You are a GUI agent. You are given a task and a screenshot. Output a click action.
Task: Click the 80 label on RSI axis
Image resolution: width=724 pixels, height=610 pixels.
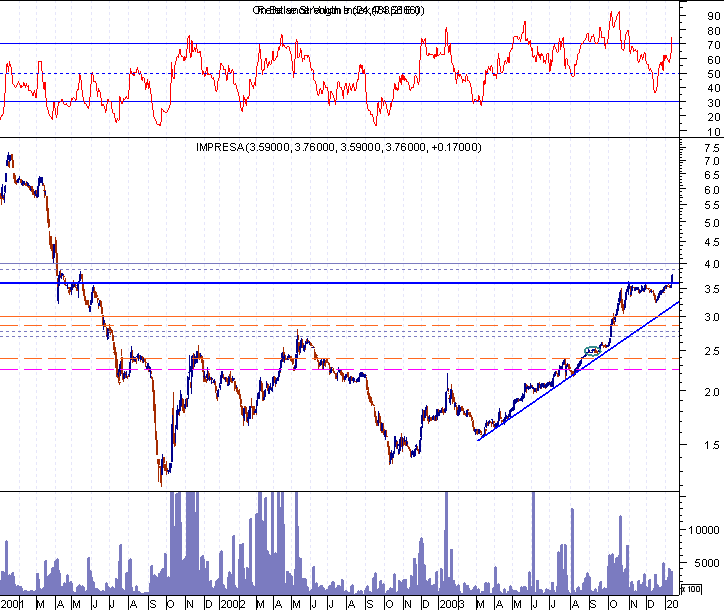[x=713, y=31]
